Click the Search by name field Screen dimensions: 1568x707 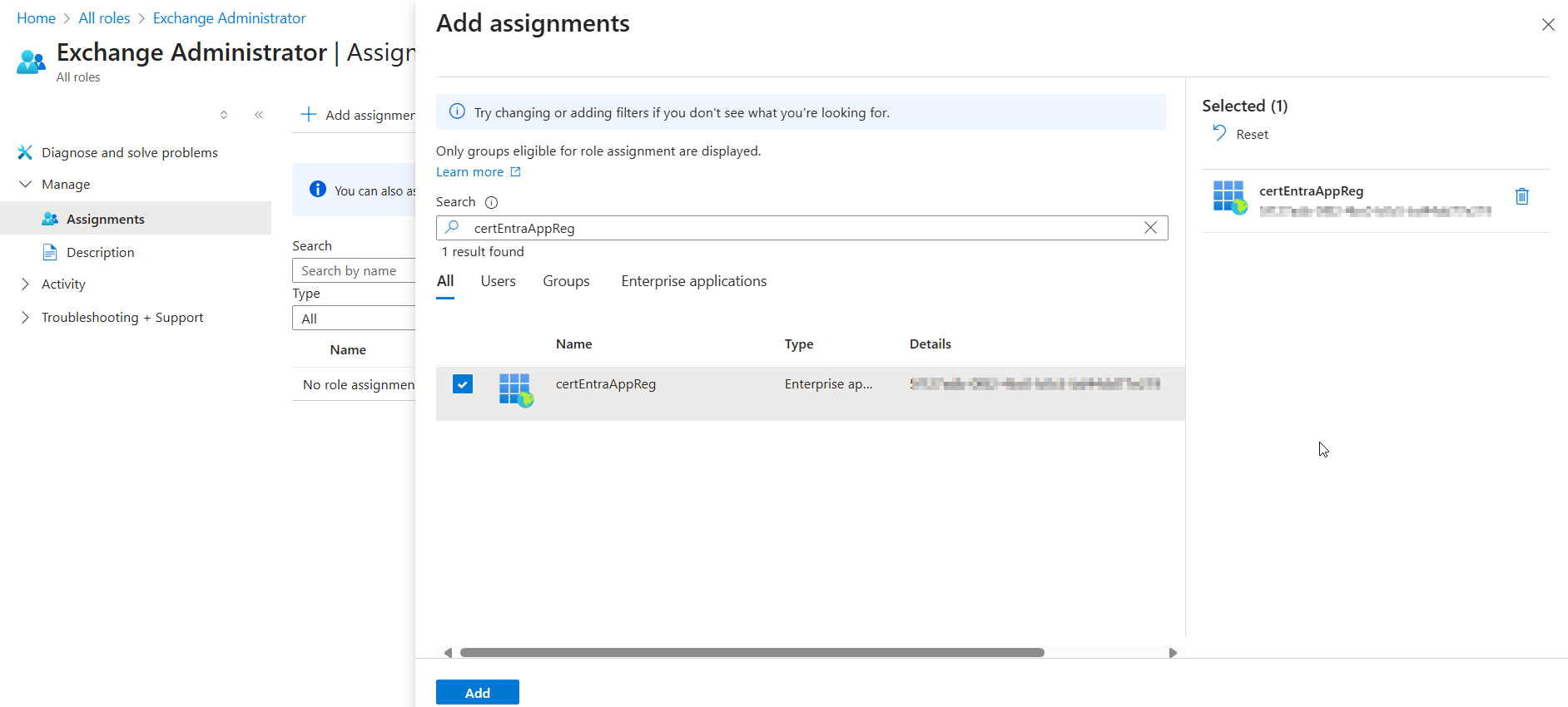click(x=355, y=271)
